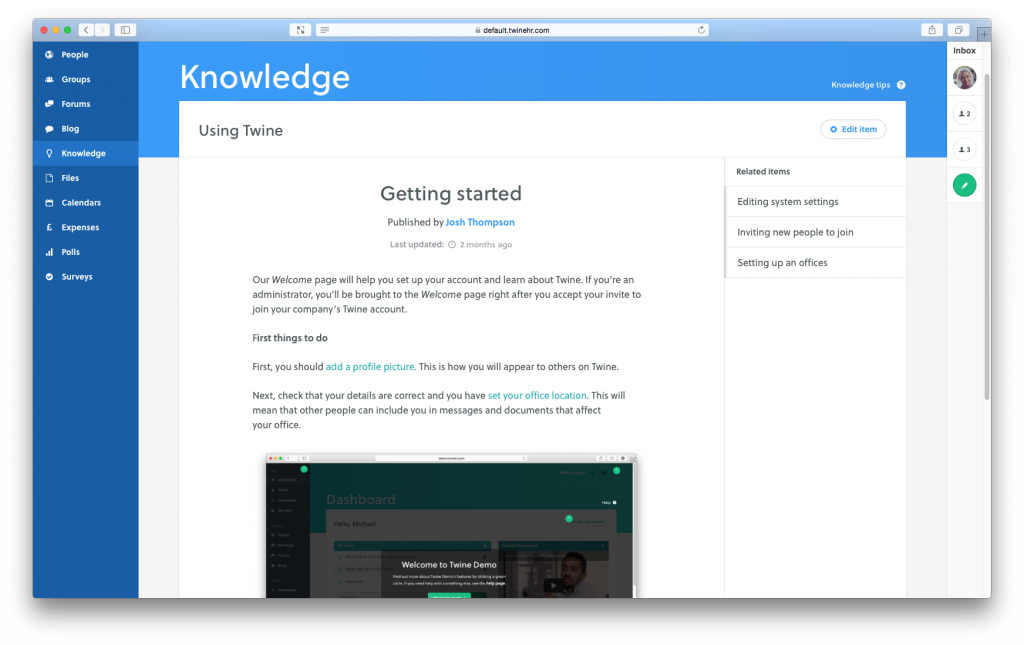Click the Knowledge tips question mark icon
1024x645 pixels.
901,85
